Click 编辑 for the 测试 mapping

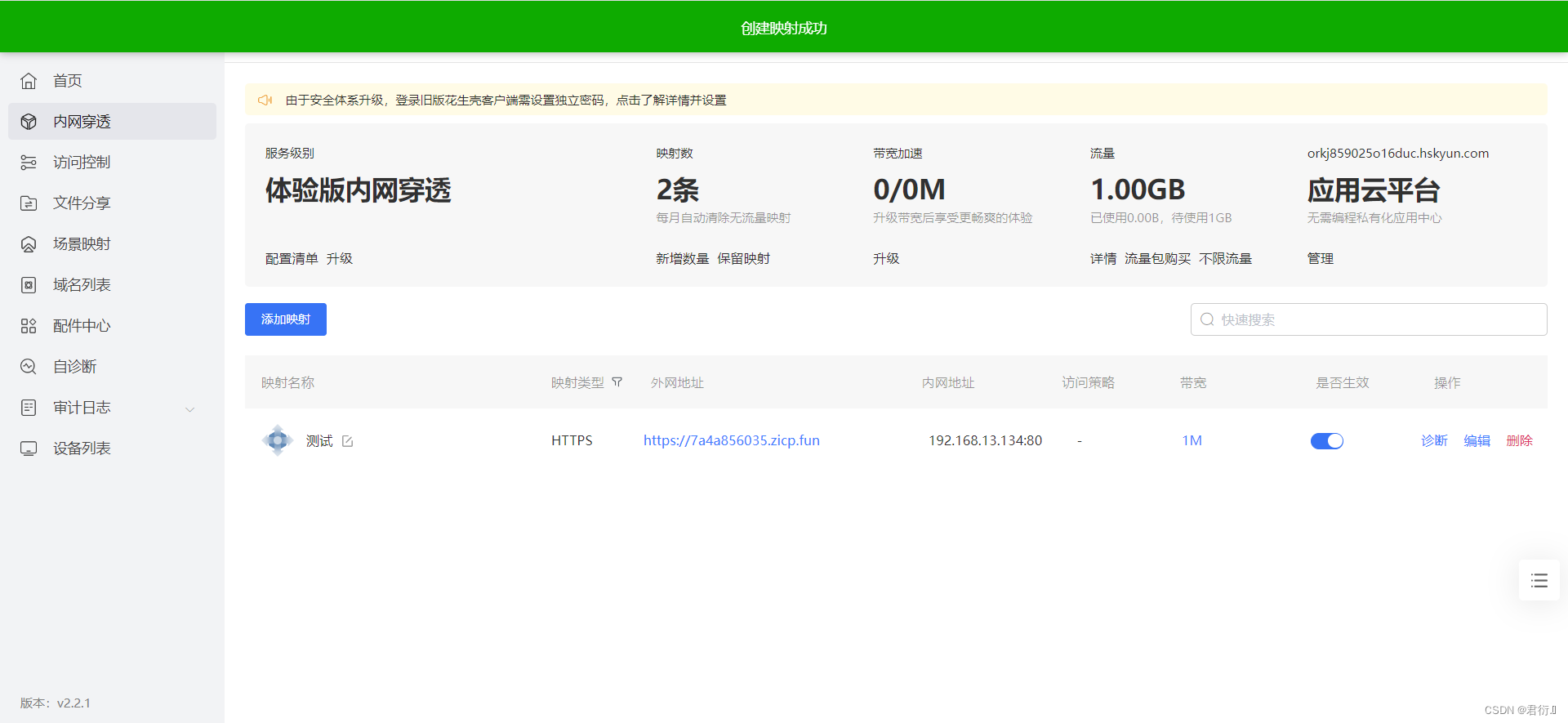pos(1477,440)
